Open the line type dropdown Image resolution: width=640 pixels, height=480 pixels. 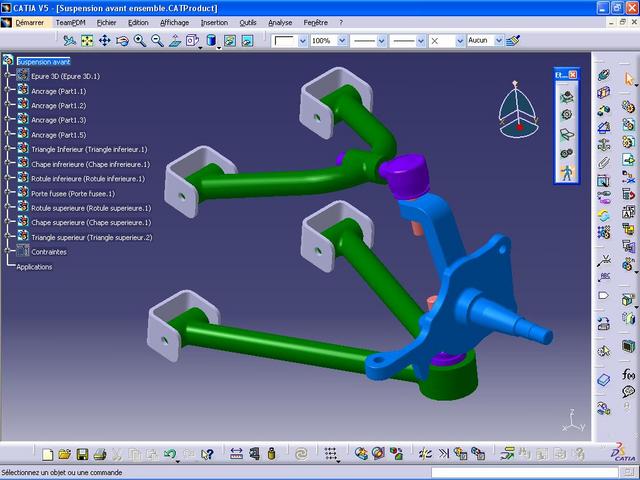[x=421, y=41]
